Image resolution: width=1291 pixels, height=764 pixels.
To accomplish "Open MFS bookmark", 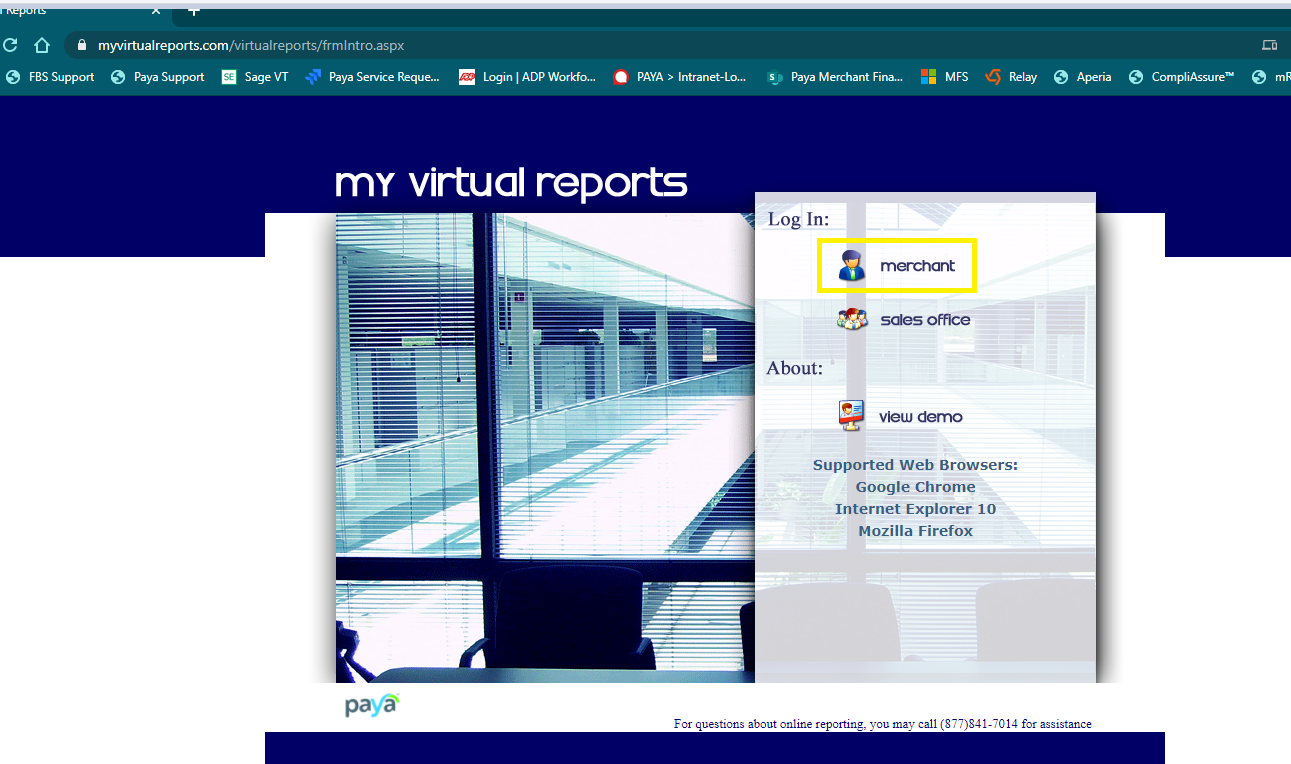I will (944, 77).
